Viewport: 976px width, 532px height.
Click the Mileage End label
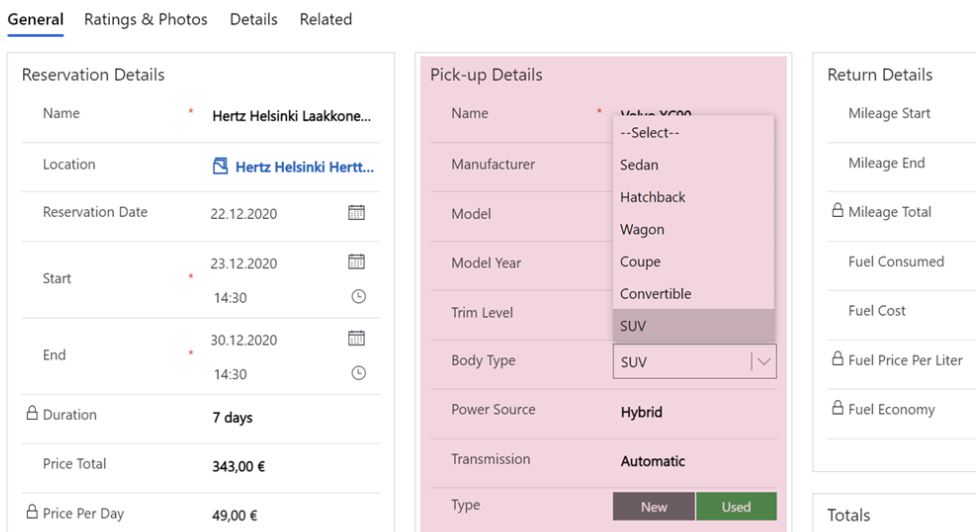886,163
